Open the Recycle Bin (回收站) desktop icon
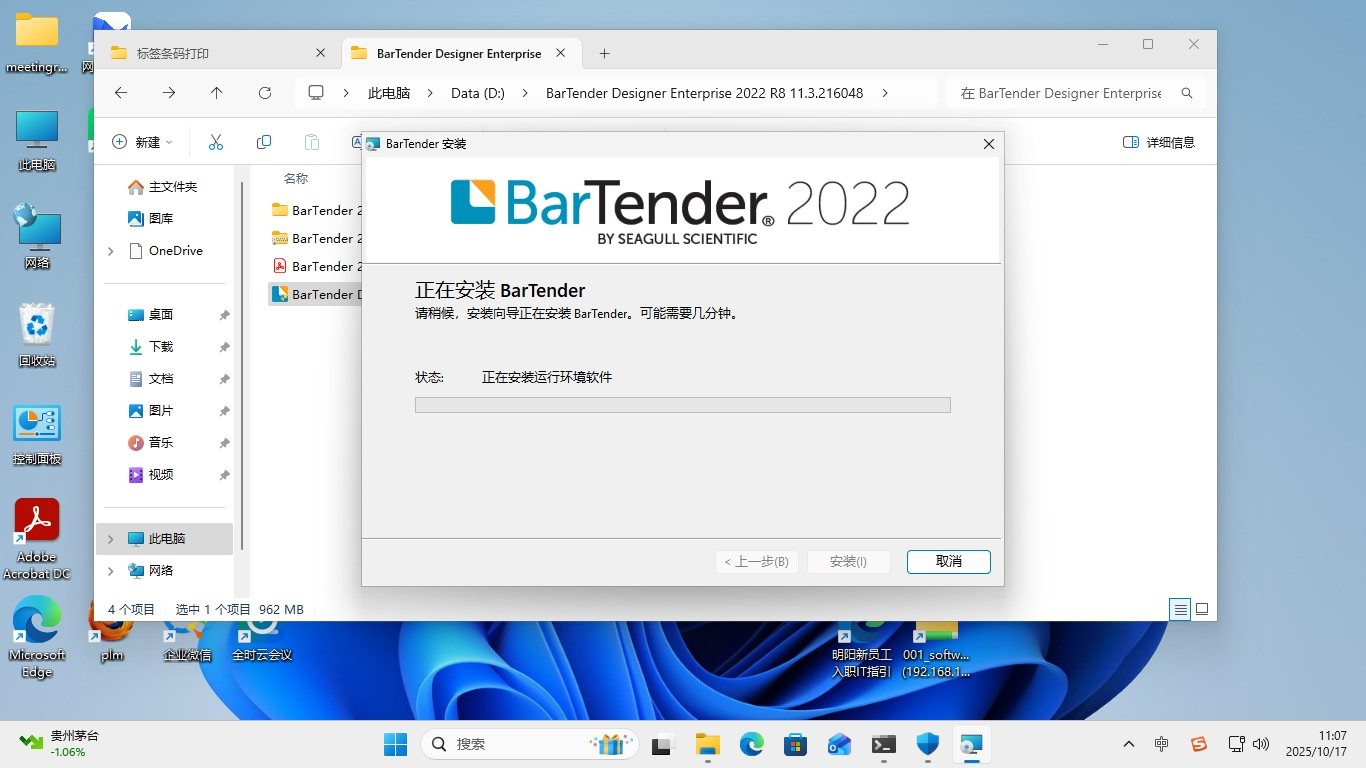The height and width of the screenshot is (768, 1366). click(x=37, y=335)
